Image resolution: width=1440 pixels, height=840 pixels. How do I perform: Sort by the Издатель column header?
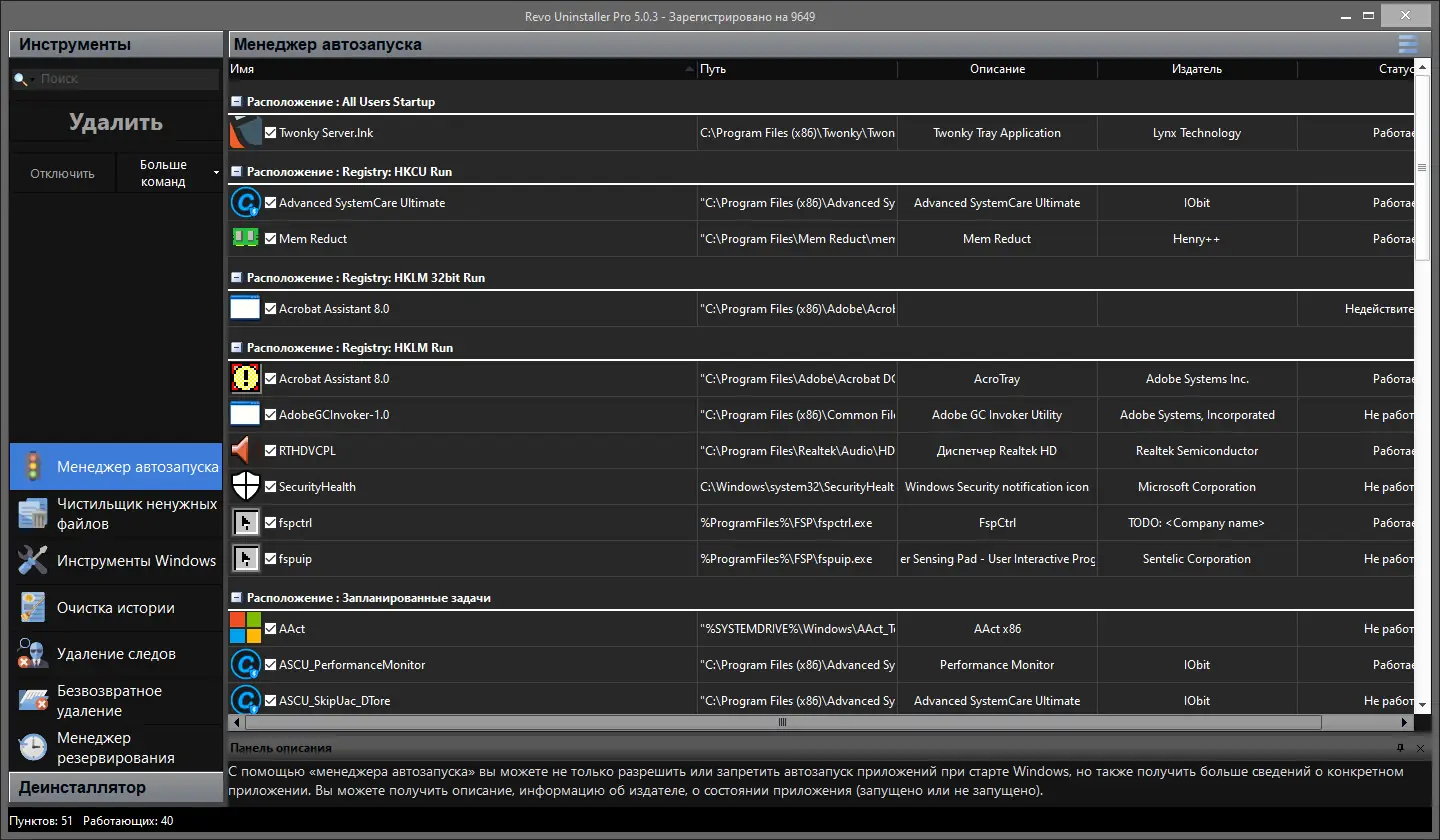pyautogui.click(x=1197, y=69)
